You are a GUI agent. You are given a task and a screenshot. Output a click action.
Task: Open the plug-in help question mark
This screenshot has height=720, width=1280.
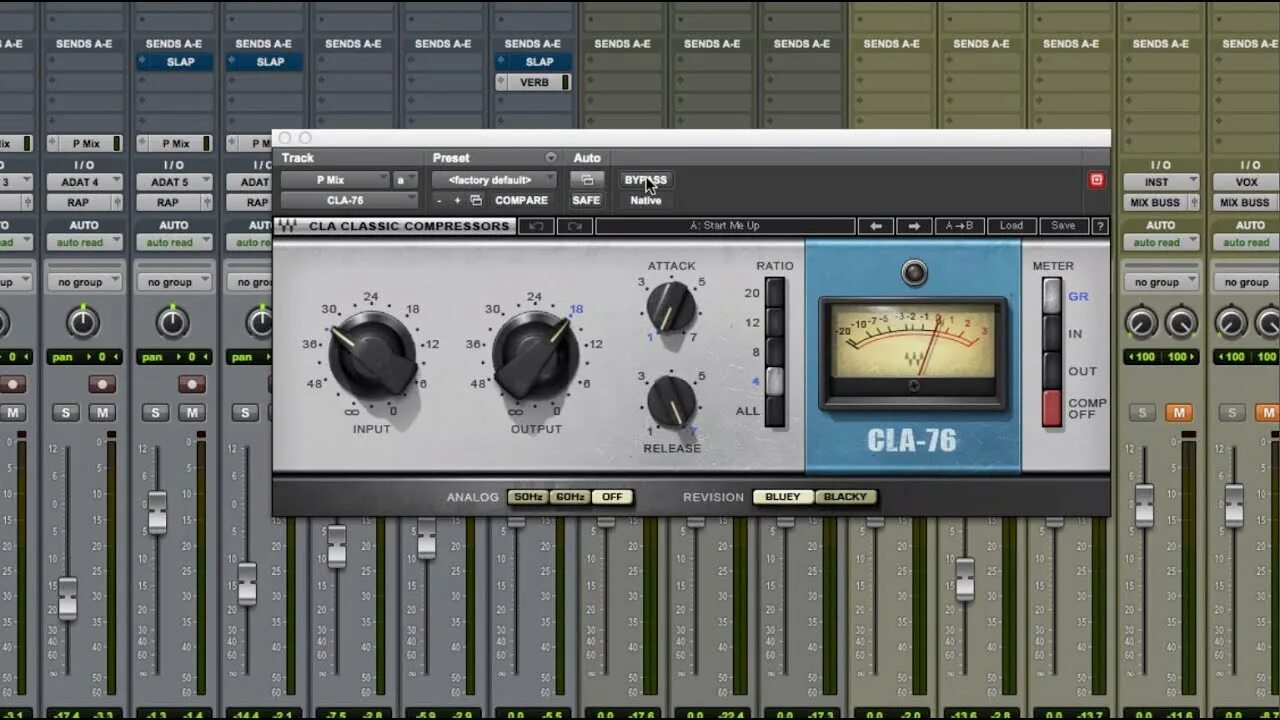coord(1100,226)
